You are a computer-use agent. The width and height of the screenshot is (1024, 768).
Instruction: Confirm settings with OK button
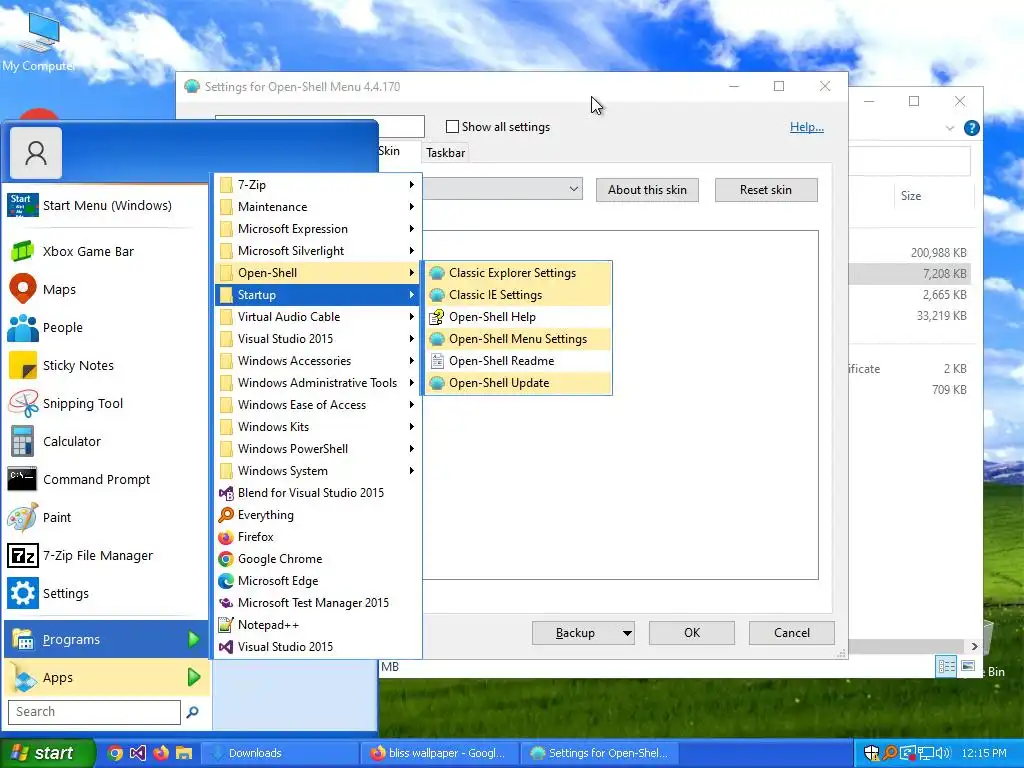[692, 633]
